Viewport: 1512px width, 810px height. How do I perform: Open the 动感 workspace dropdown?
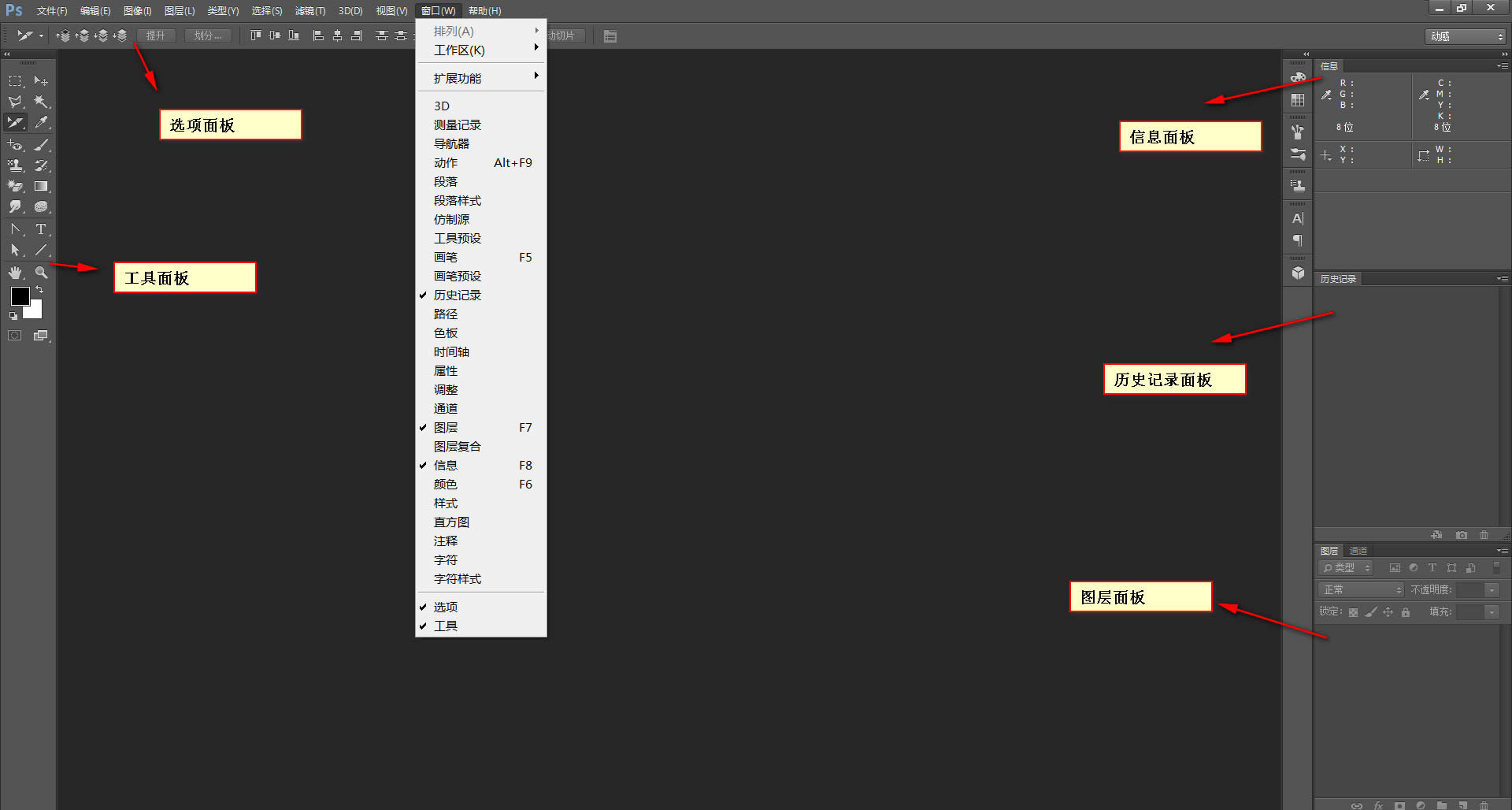click(1466, 36)
